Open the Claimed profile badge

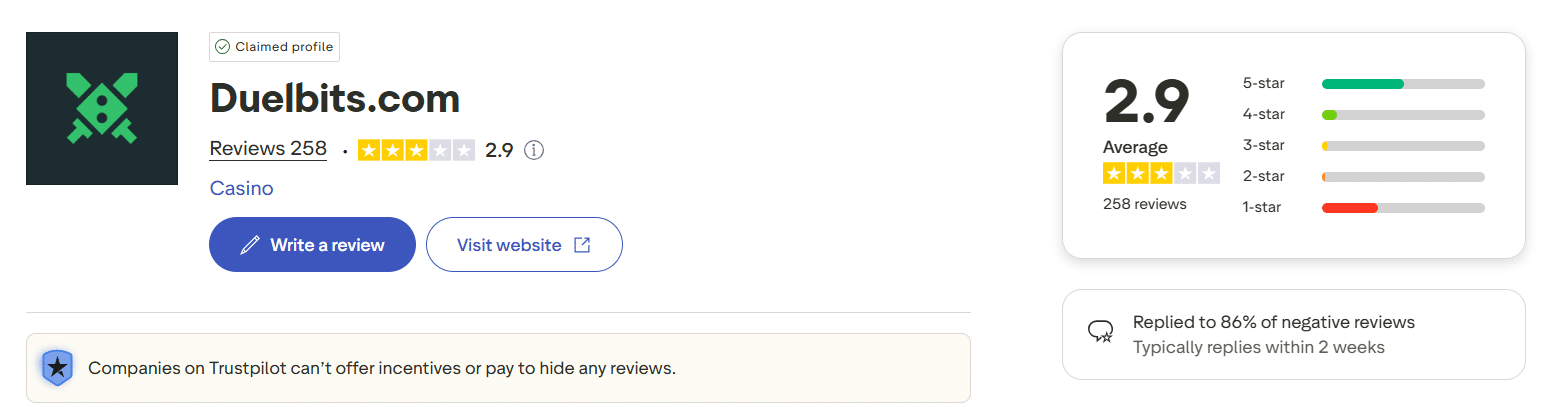coord(275,47)
